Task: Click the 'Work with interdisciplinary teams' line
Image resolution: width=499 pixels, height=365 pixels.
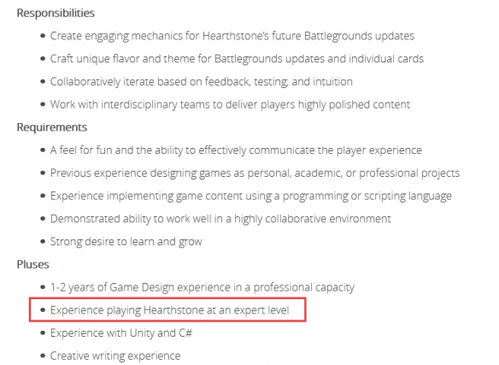Action: coord(230,105)
